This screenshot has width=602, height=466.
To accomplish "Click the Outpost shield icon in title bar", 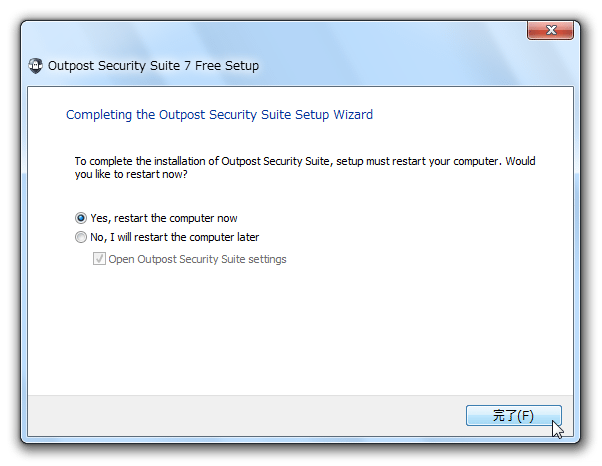I will pos(36,66).
